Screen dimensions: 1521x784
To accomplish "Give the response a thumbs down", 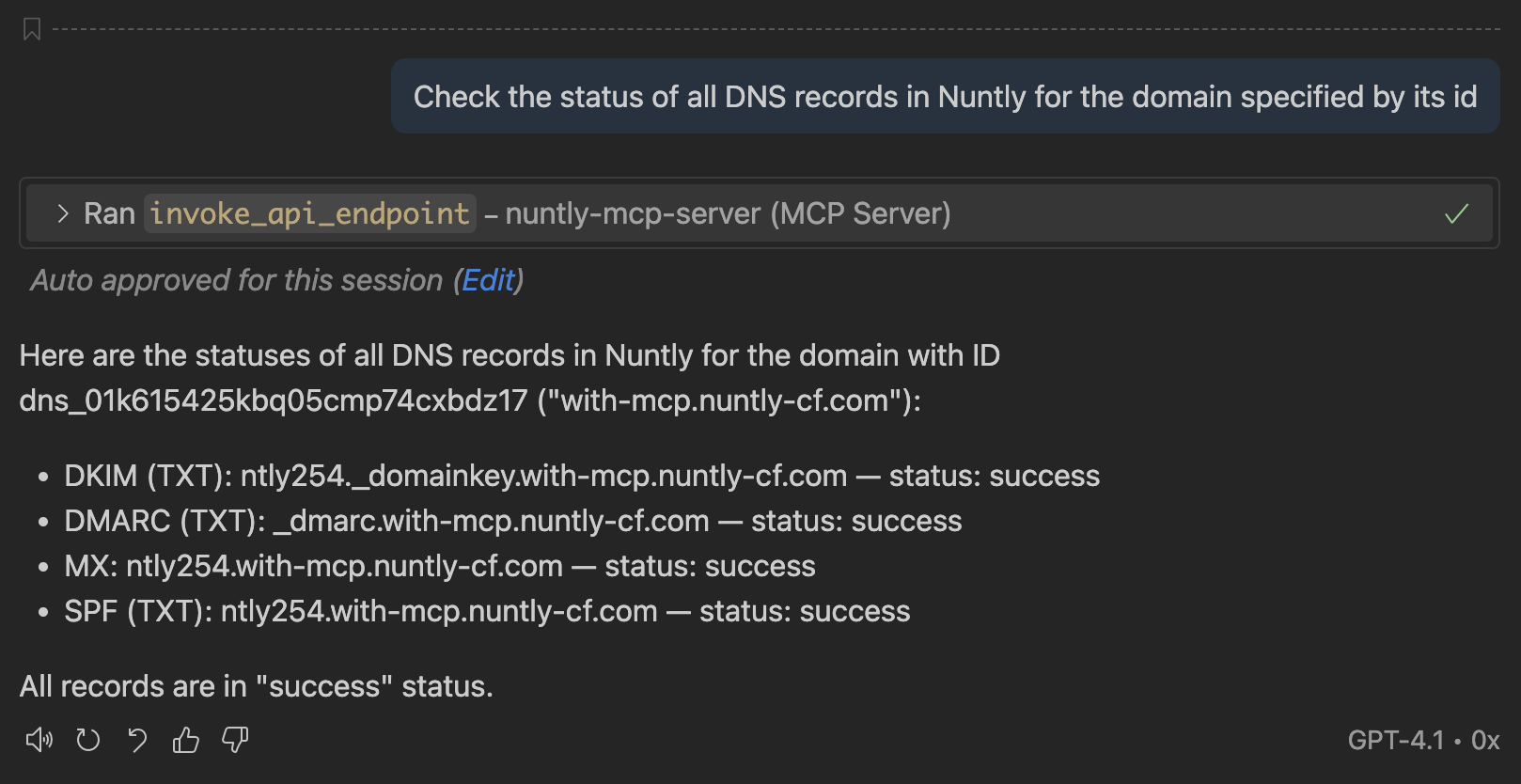I will click(x=235, y=741).
